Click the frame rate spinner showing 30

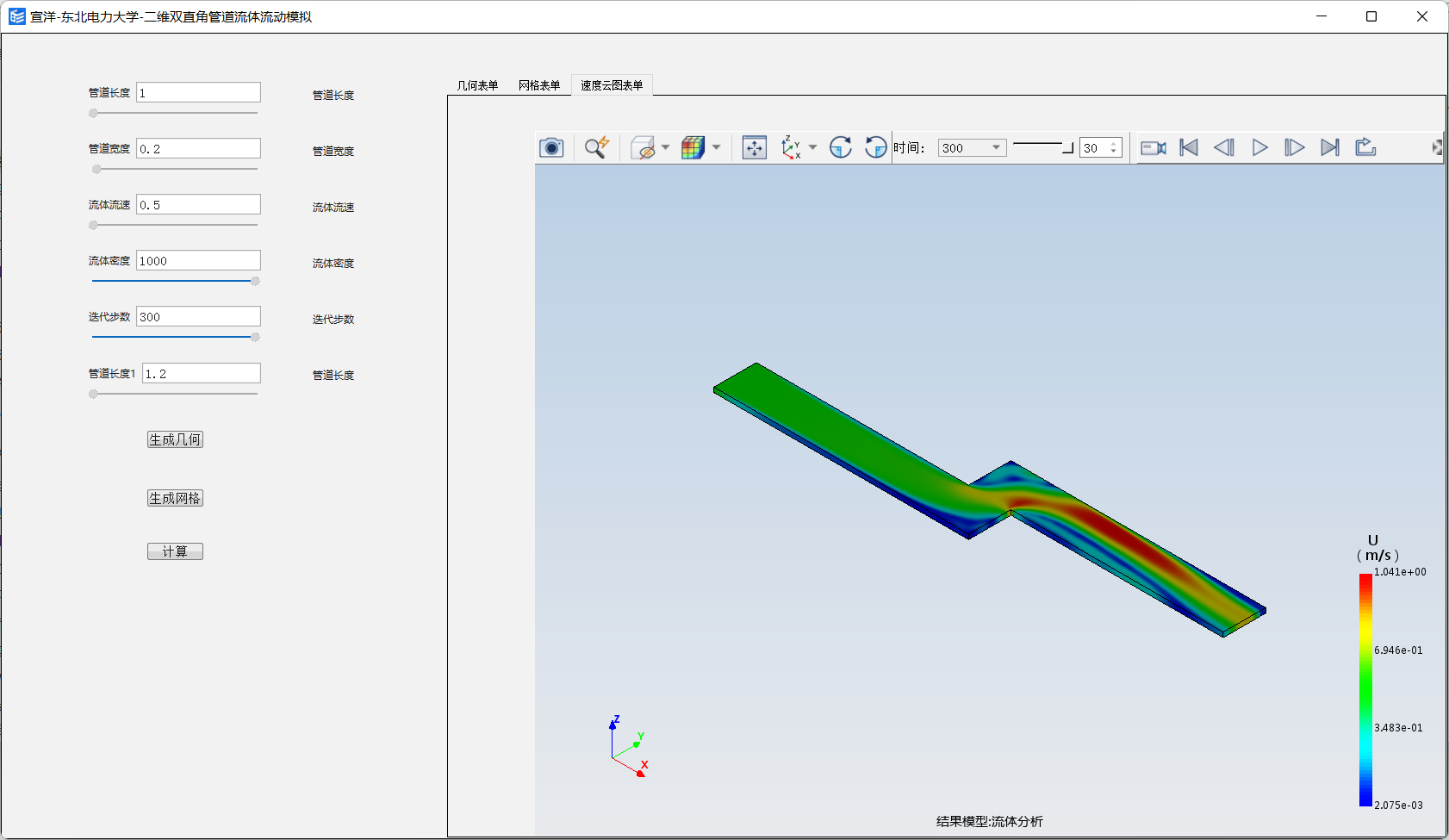coord(1100,148)
